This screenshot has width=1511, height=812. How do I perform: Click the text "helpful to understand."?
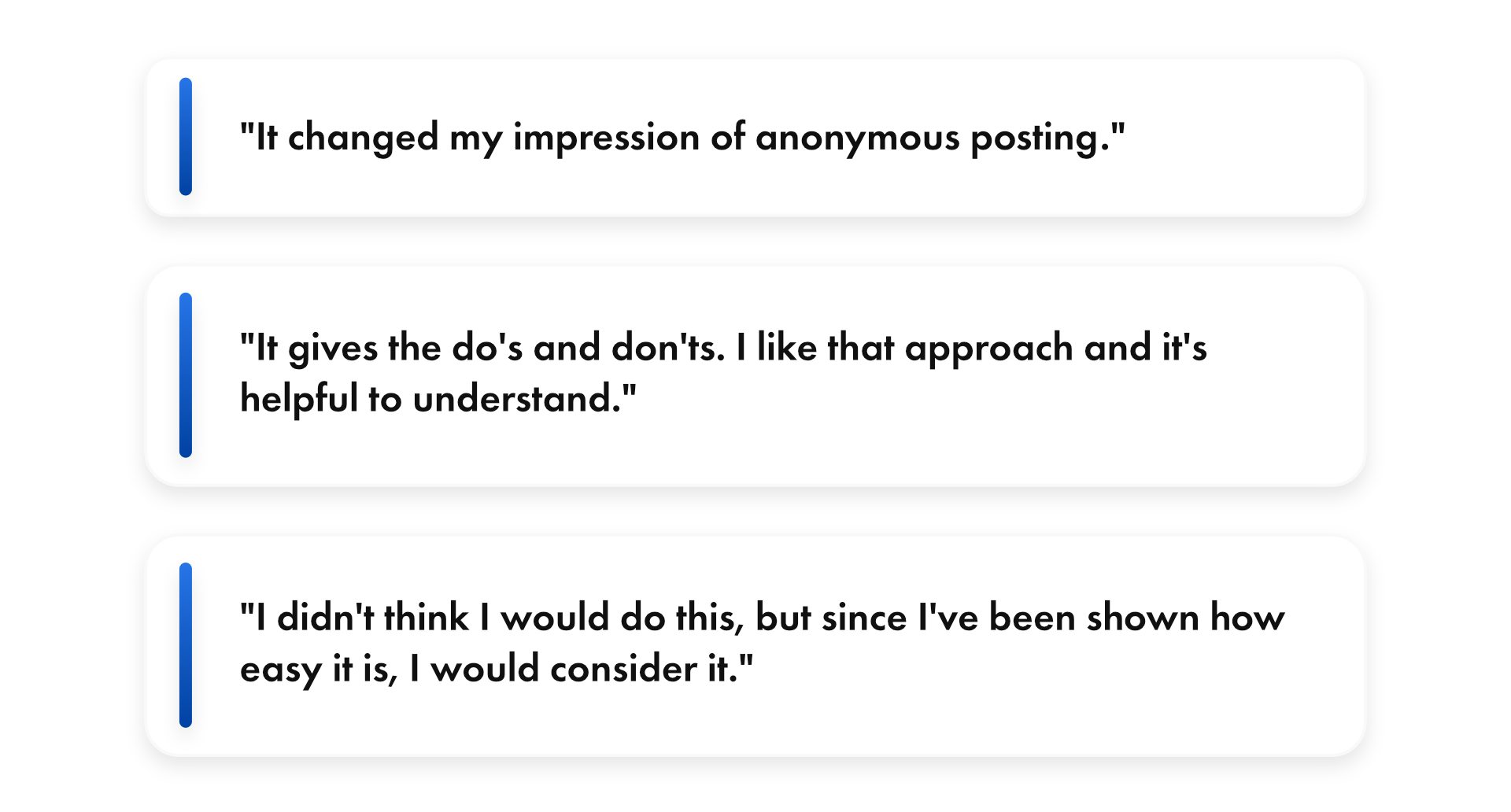438,398
